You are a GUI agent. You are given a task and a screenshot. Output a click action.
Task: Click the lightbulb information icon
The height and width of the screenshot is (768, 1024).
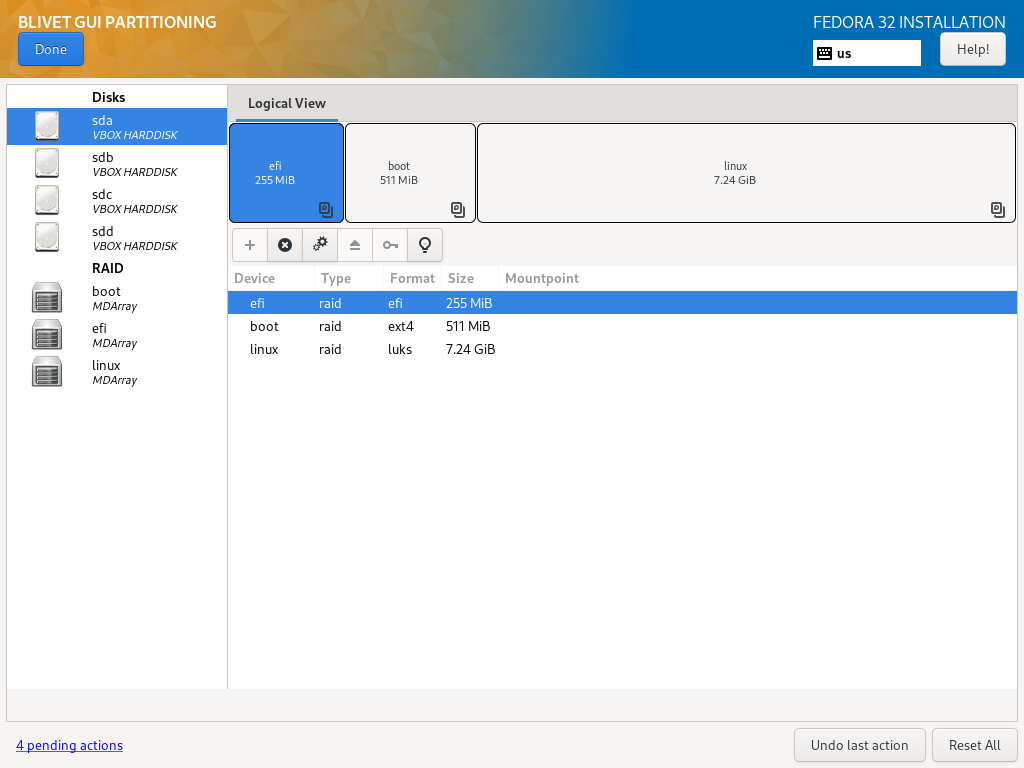click(425, 245)
